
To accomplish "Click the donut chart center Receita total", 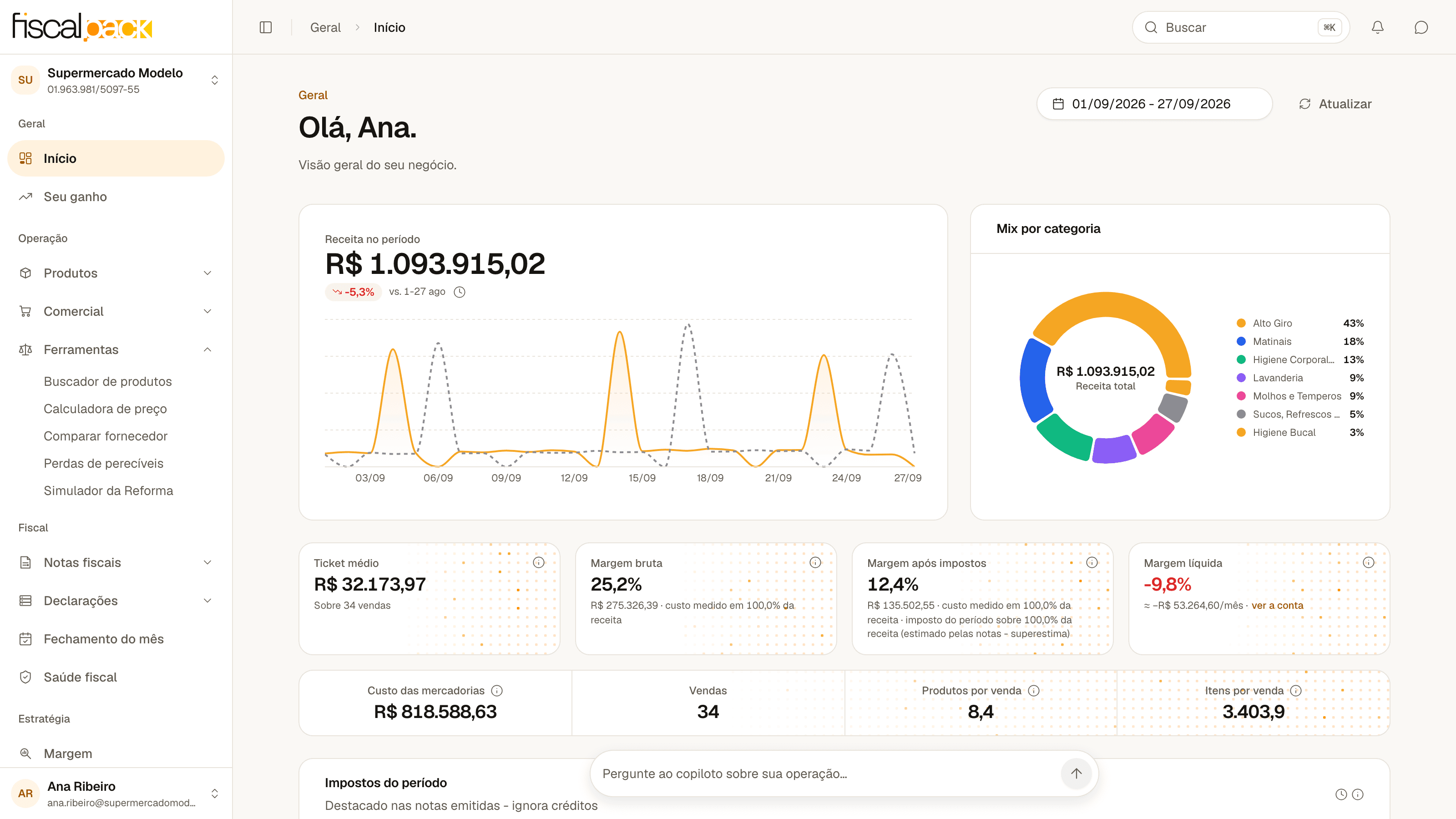I will (x=1105, y=378).
